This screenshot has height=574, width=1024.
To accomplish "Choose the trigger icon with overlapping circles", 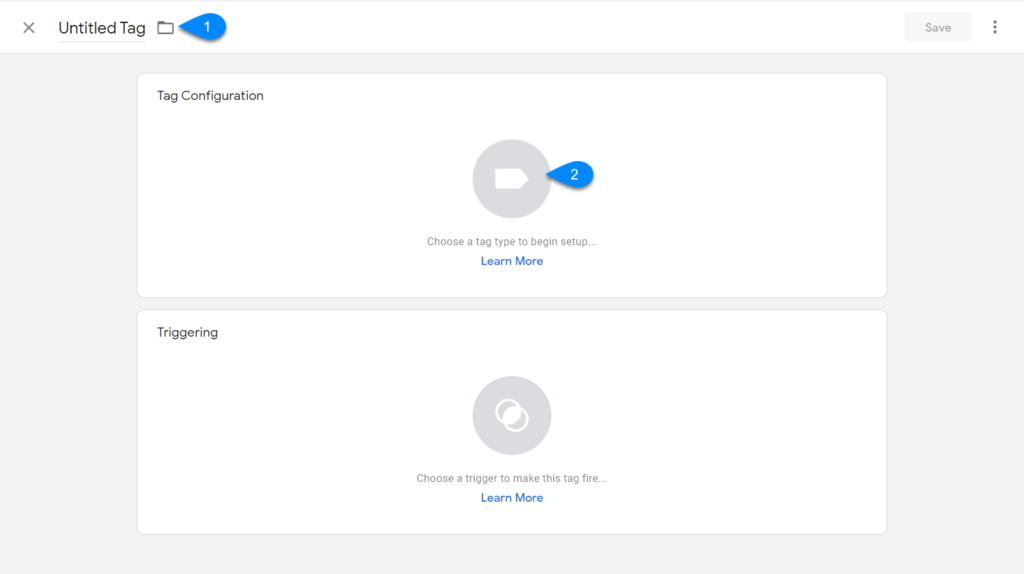I will [x=511, y=415].
